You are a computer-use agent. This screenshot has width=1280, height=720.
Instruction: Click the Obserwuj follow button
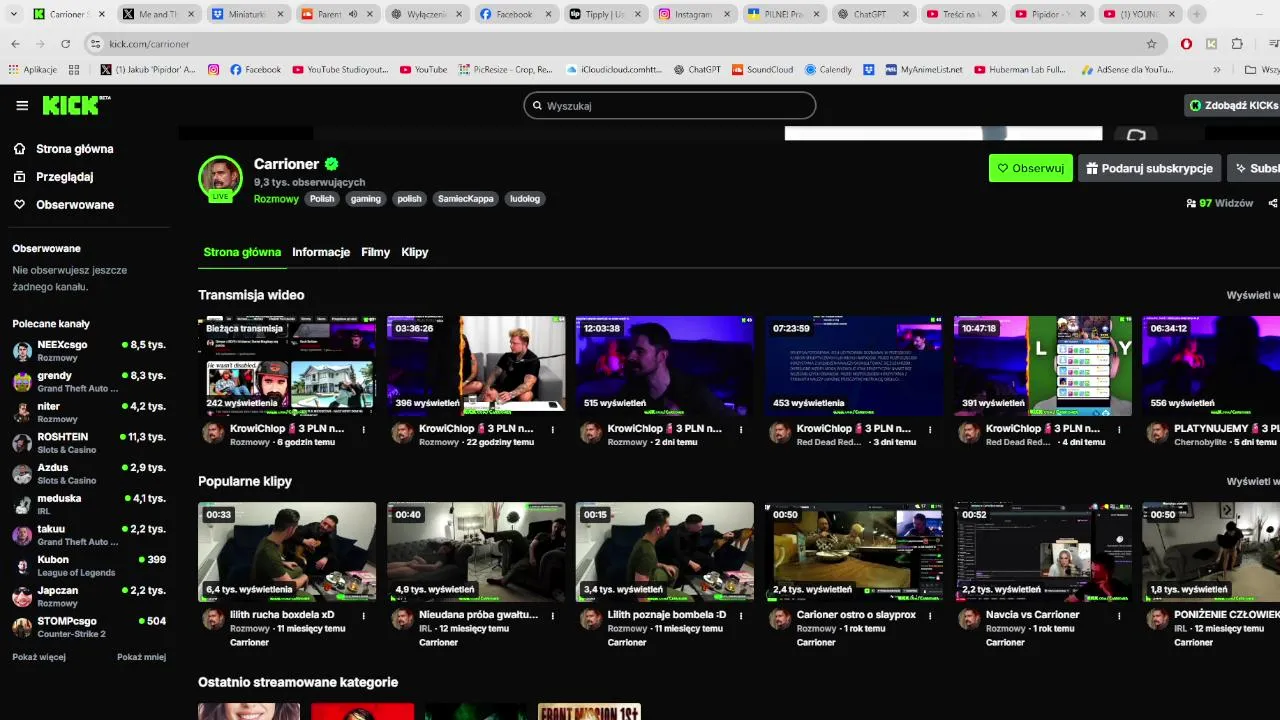click(1031, 168)
